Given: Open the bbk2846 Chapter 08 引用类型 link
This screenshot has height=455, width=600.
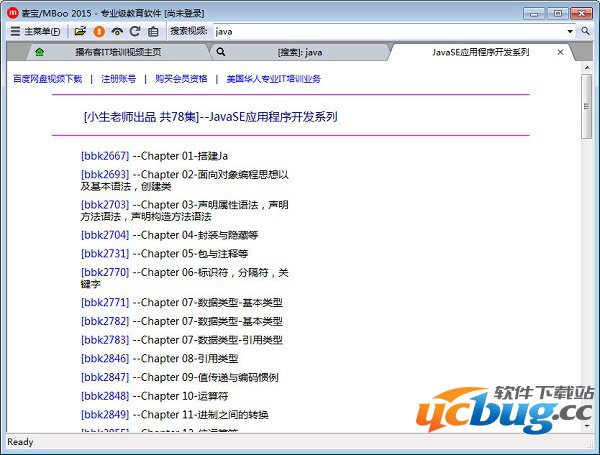Looking at the screenshot, I should 105,358.
